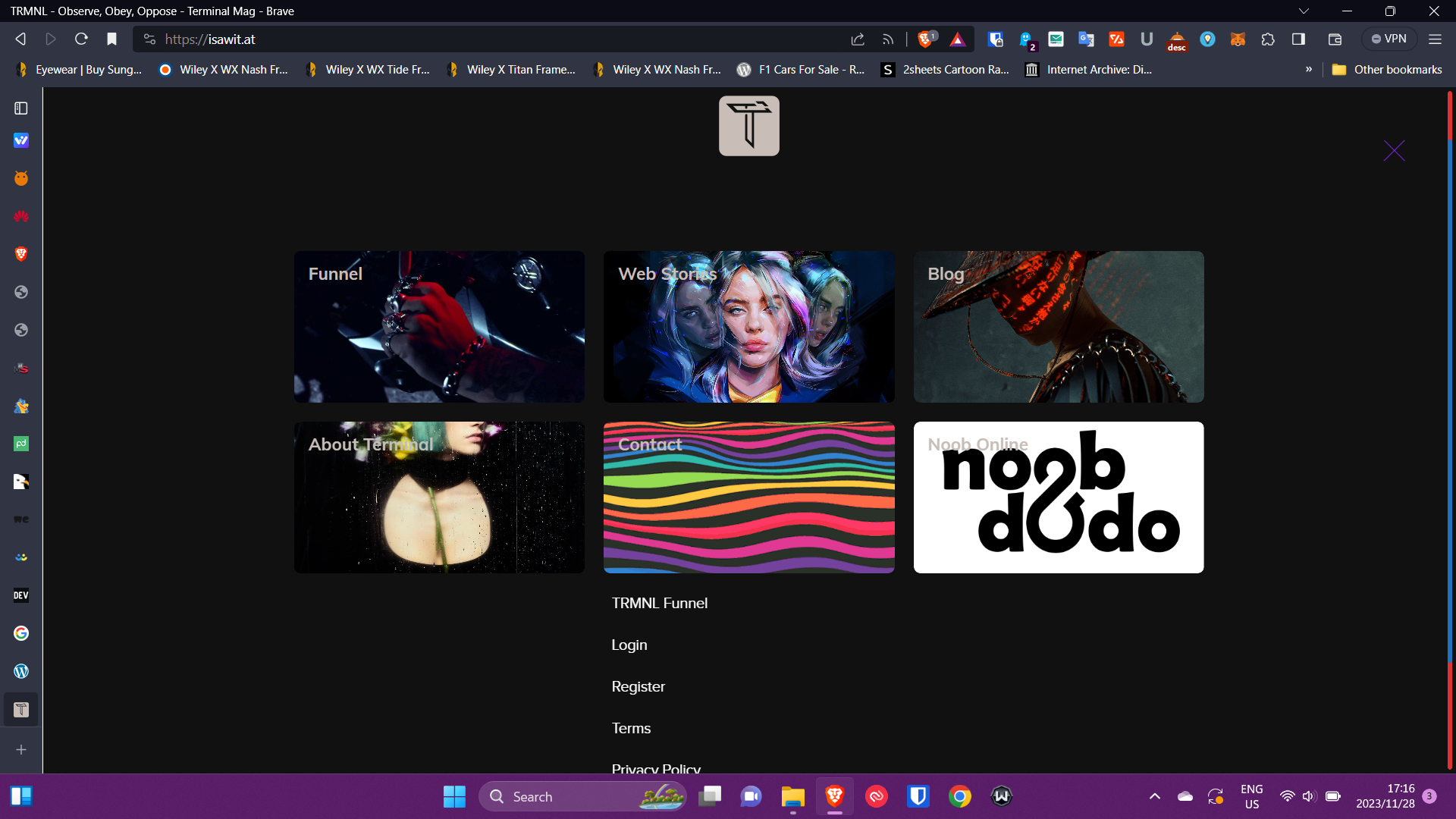The image size is (1456, 819).
Task: Expand the hidden bookmarks chevron
Action: (1308, 69)
